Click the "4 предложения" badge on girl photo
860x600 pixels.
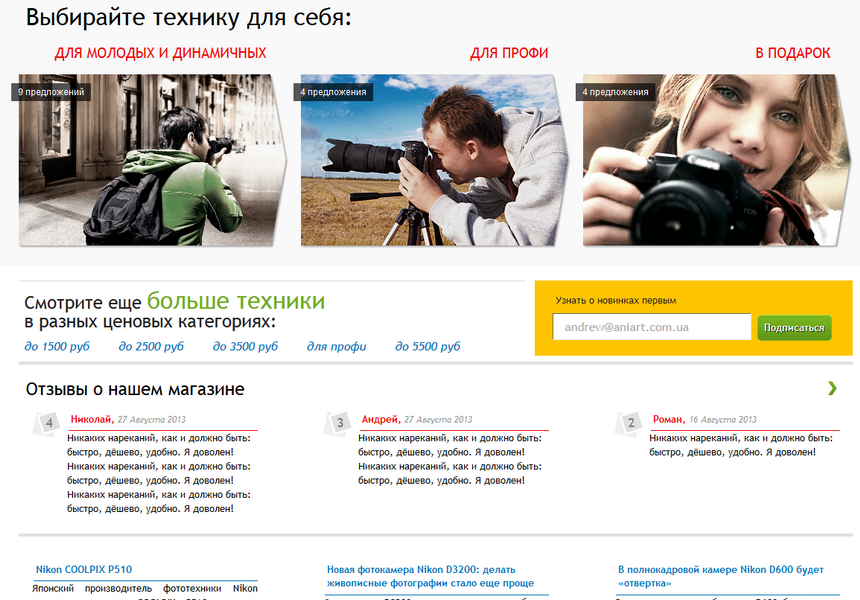pos(615,92)
